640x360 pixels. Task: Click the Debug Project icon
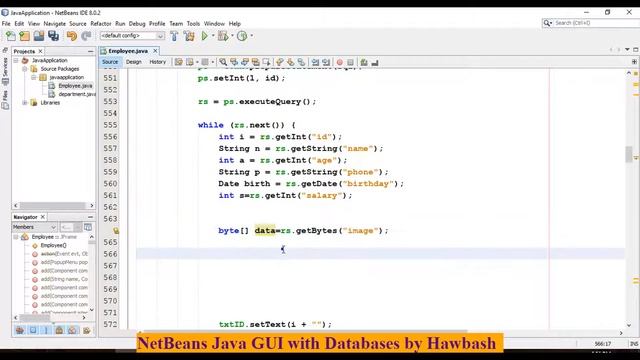(x=223, y=36)
